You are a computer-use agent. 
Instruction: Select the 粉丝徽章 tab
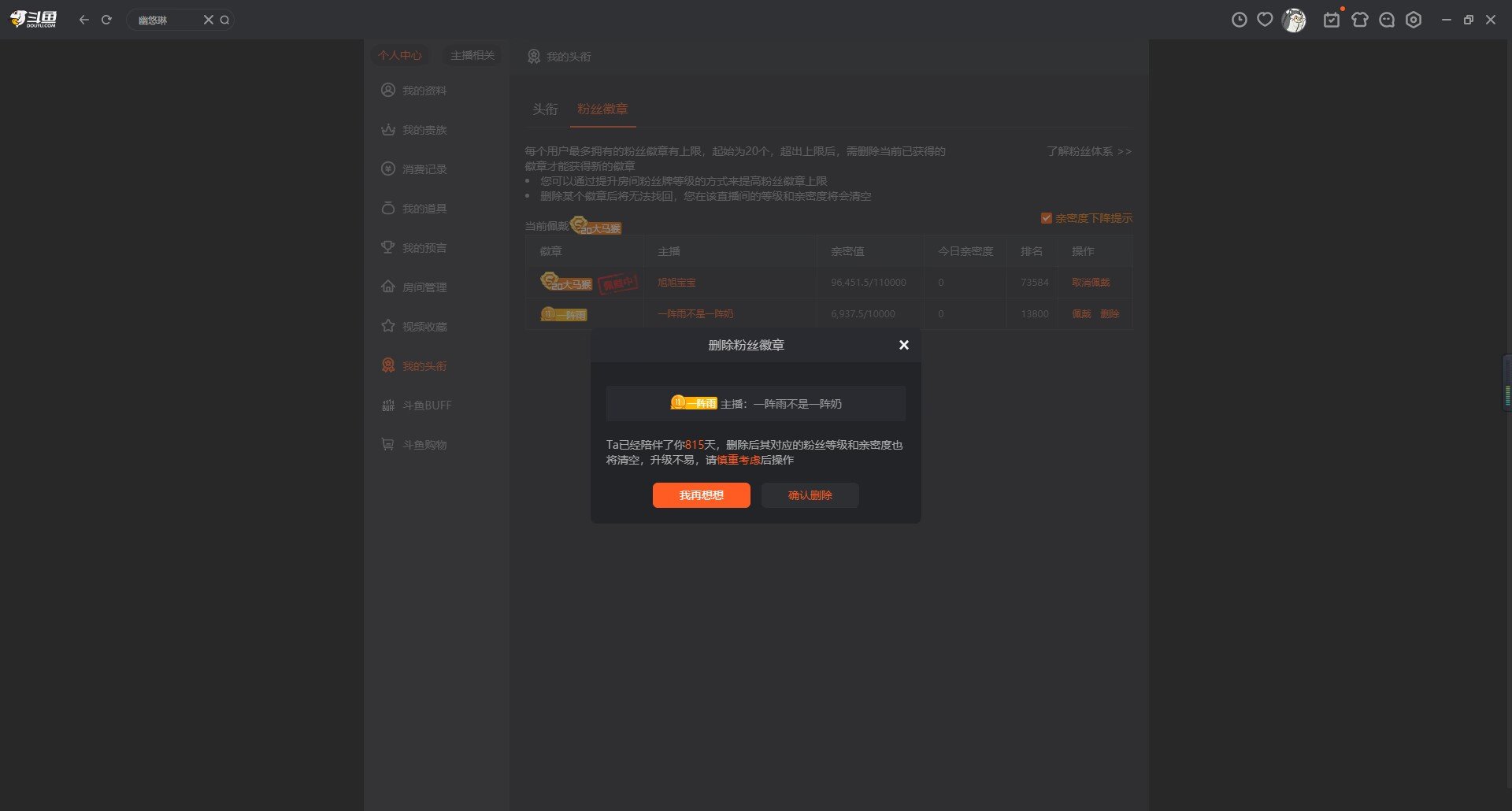[x=602, y=109]
